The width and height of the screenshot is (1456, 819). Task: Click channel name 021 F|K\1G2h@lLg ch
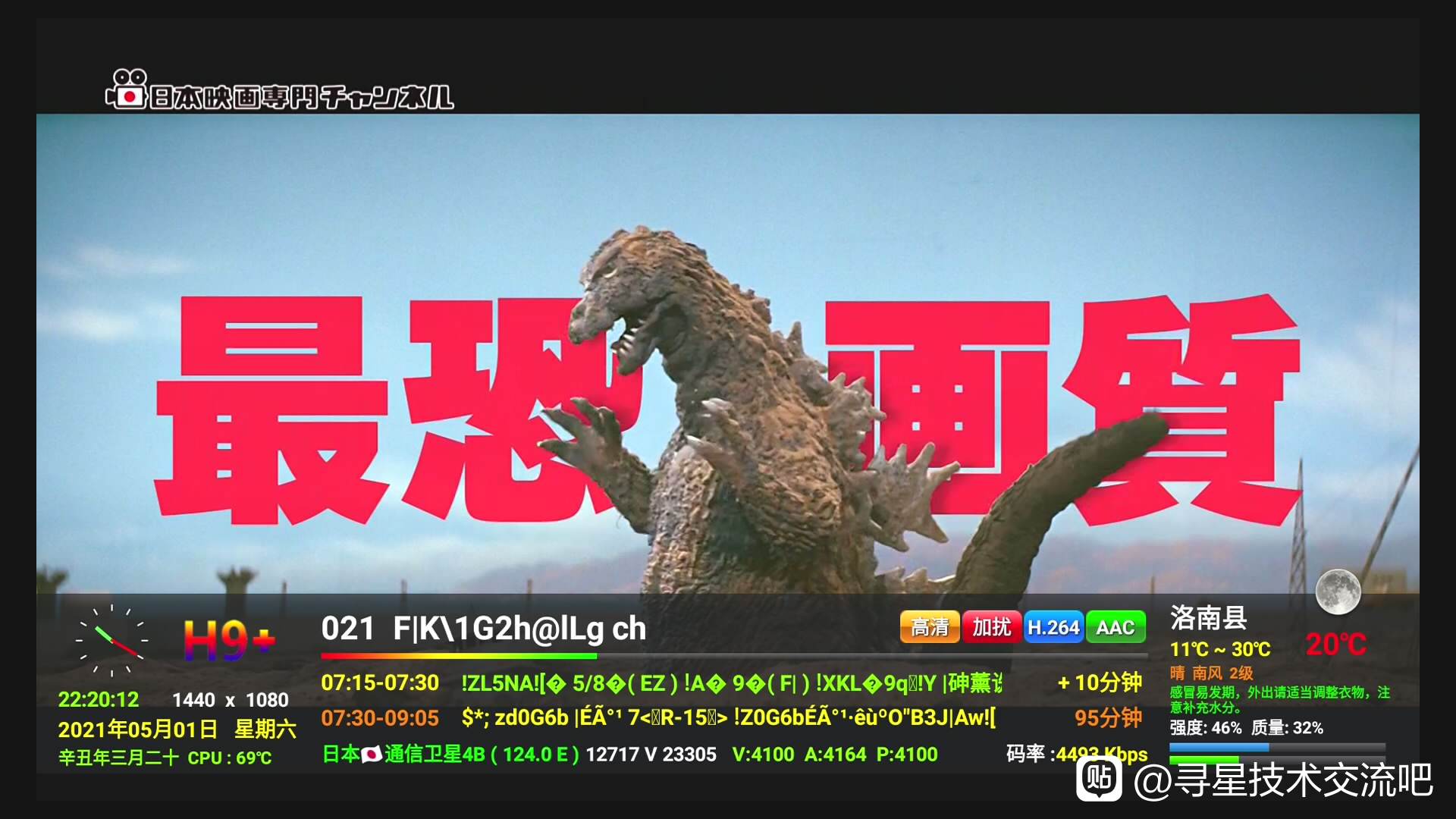(x=483, y=629)
